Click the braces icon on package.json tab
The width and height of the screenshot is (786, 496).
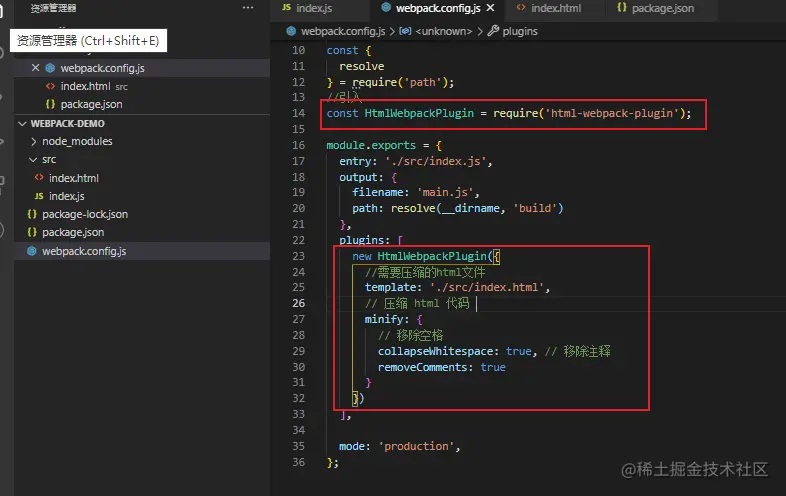pos(622,8)
